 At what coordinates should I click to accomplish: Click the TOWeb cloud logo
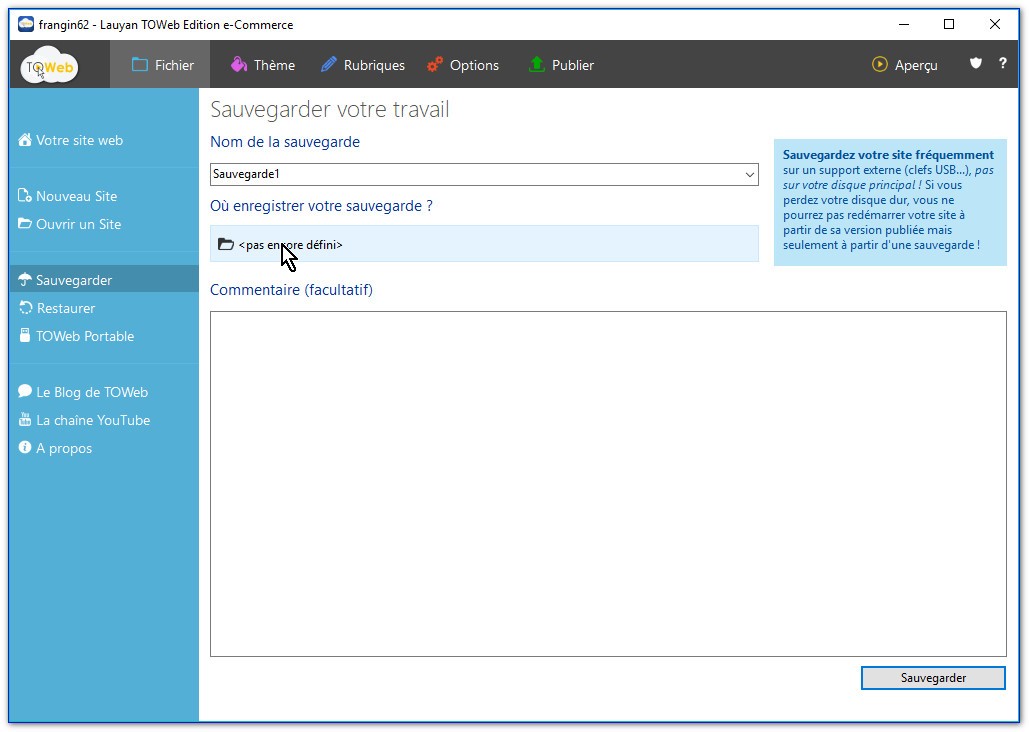pyautogui.click(x=49, y=65)
